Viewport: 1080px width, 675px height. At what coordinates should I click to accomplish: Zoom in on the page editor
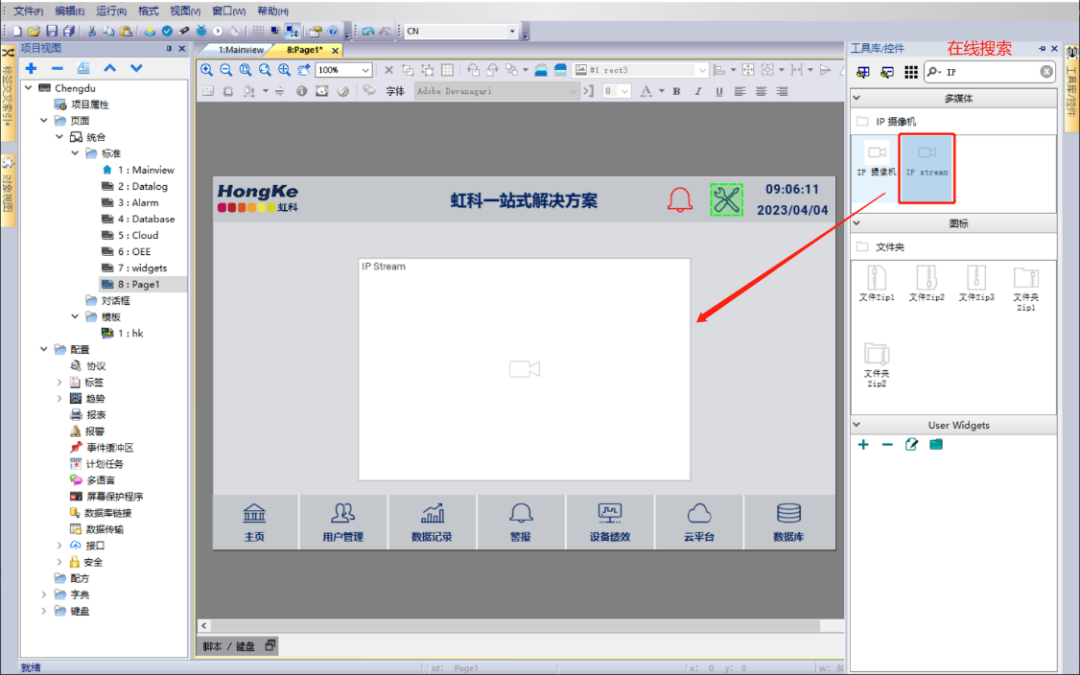coord(206,70)
